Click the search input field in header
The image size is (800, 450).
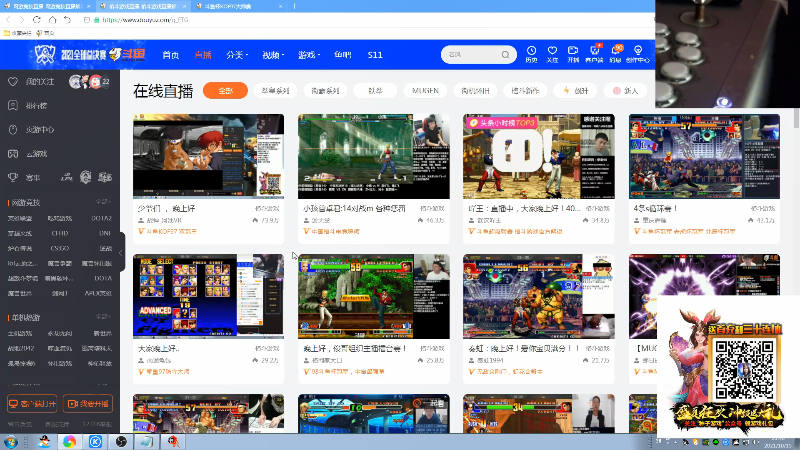click(472, 55)
